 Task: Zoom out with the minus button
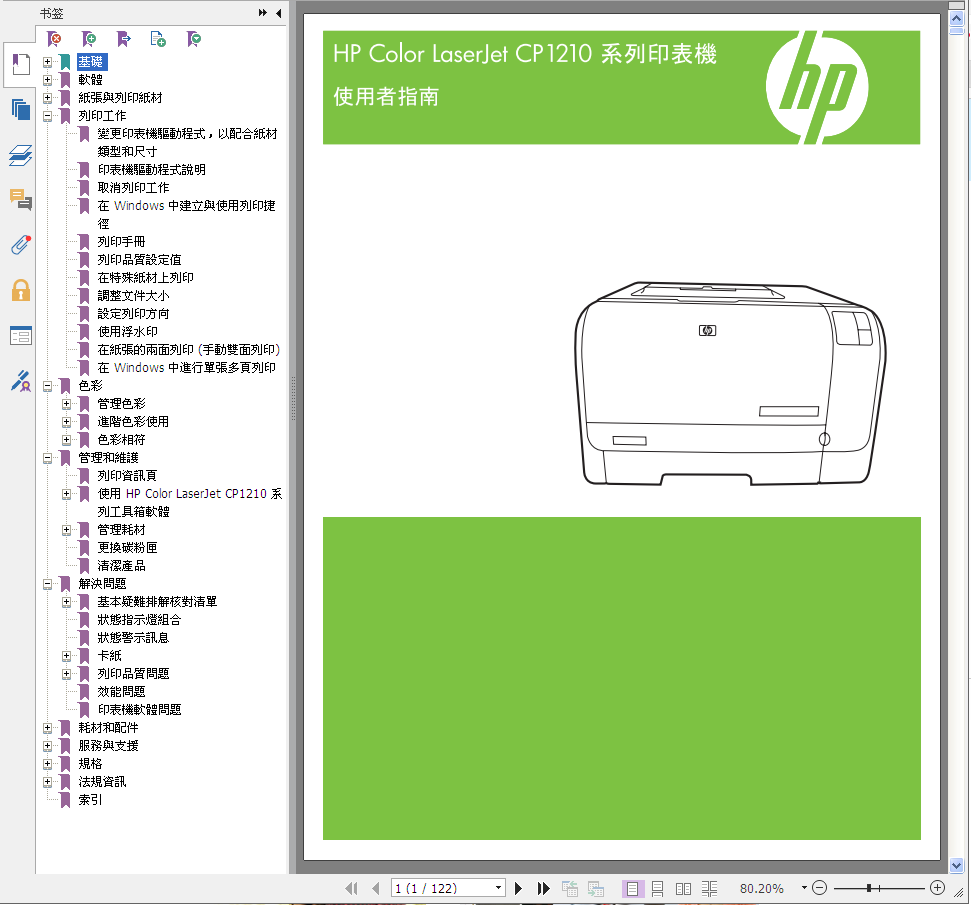(819, 888)
